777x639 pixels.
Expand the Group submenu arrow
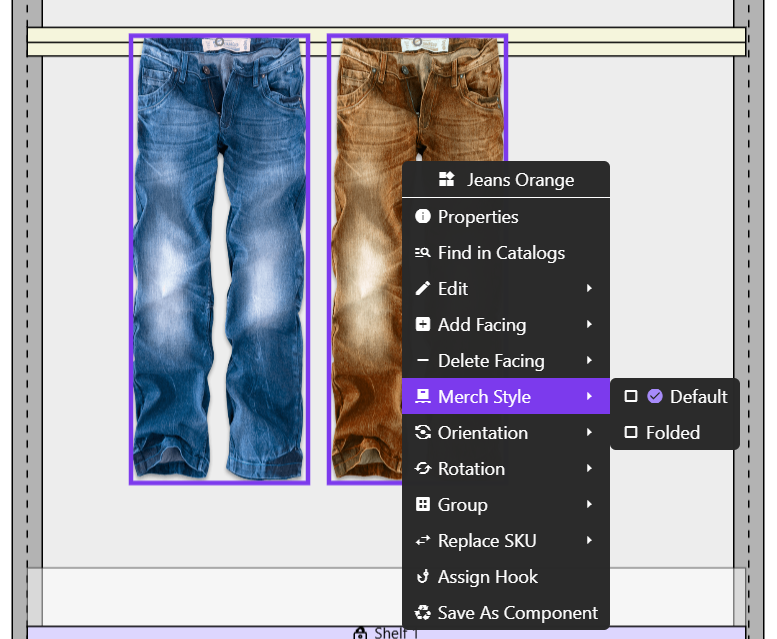tap(590, 505)
